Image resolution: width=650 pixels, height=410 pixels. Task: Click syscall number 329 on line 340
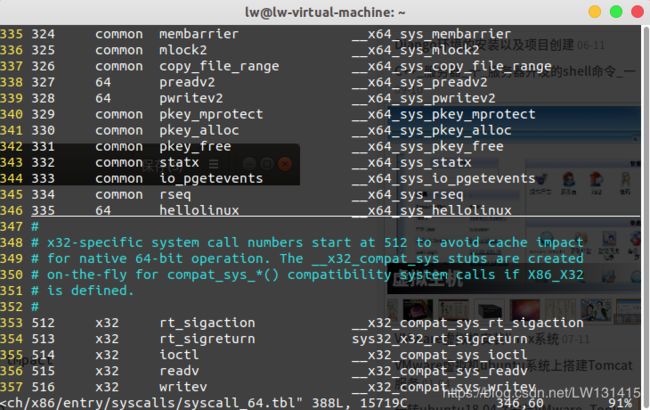pos(43,114)
